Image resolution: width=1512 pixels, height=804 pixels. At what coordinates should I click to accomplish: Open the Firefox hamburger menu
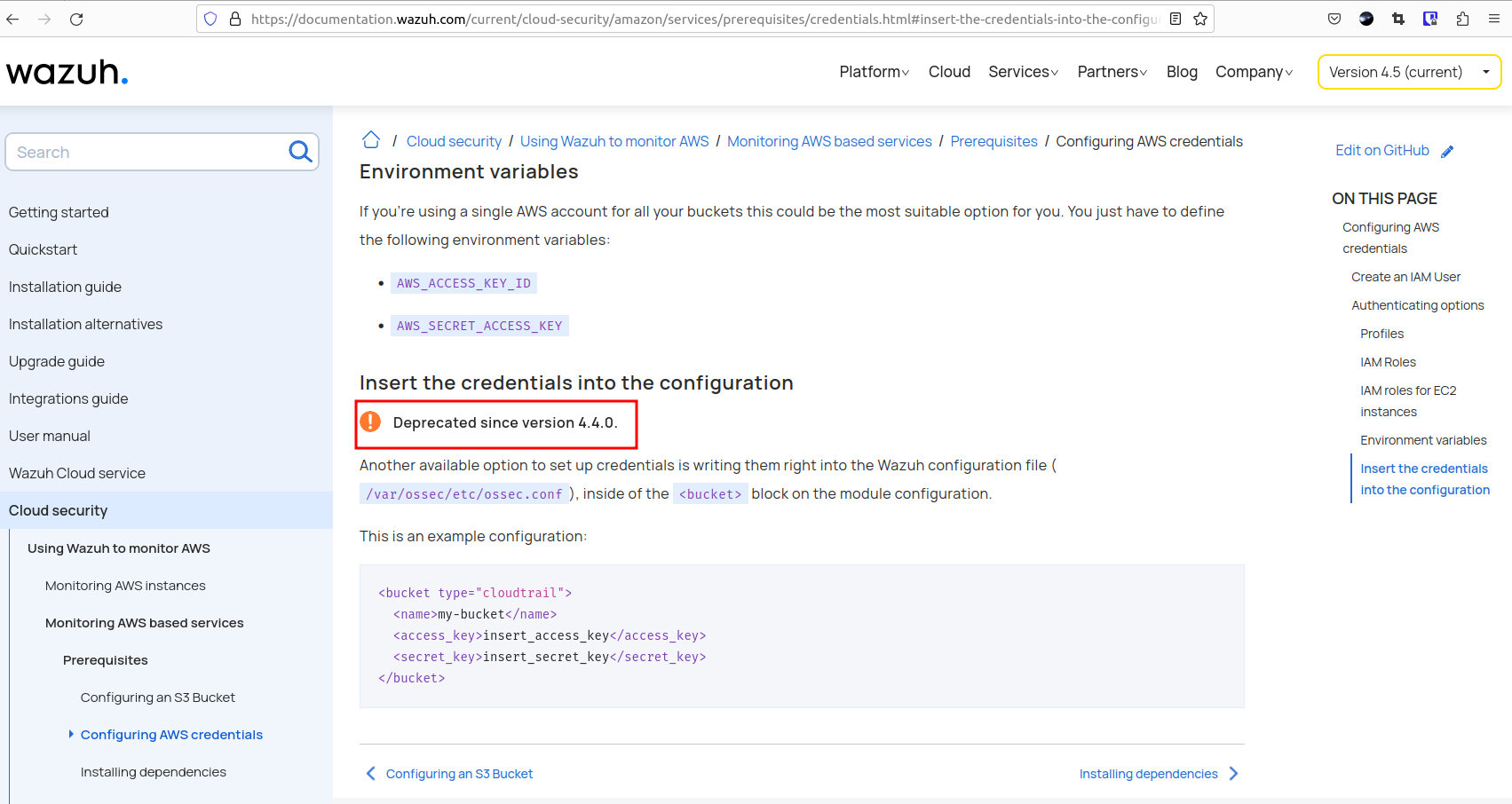point(1494,19)
